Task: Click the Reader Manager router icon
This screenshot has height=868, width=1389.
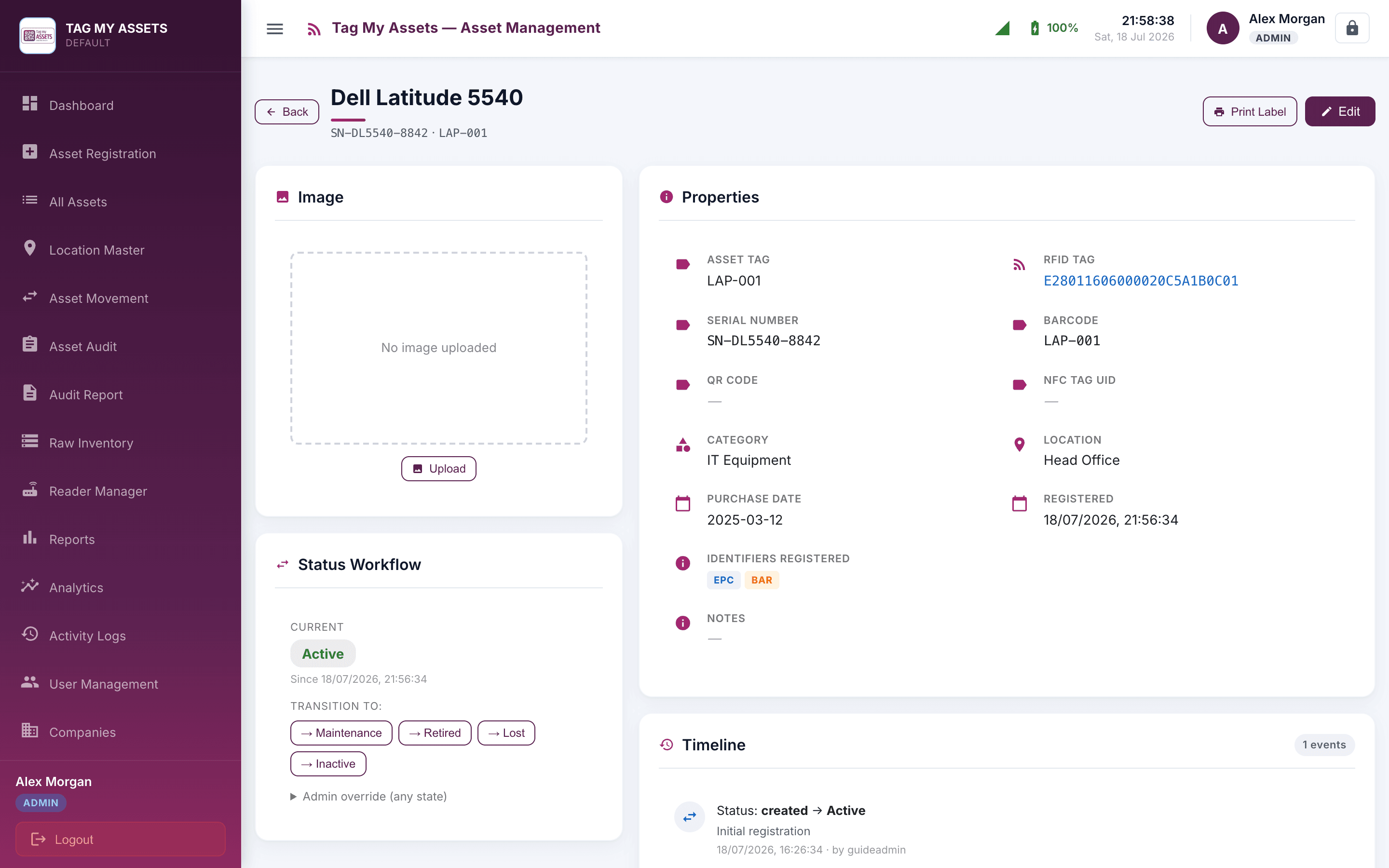Action: tap(30, 489)
